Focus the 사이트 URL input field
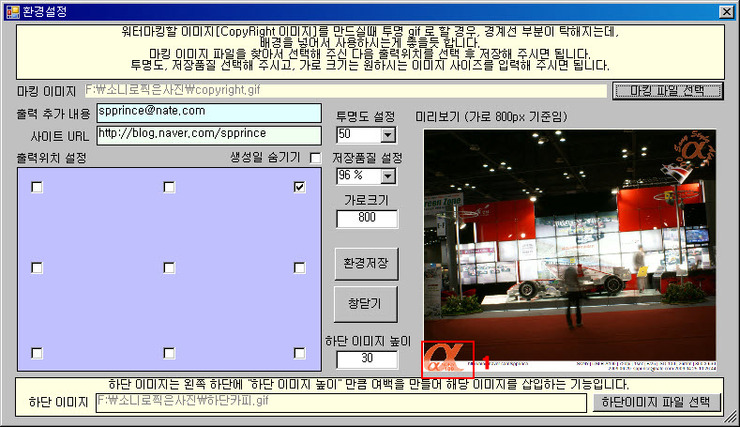The width and height of the screenshot is (740, 427). click(x=210, y=135)
